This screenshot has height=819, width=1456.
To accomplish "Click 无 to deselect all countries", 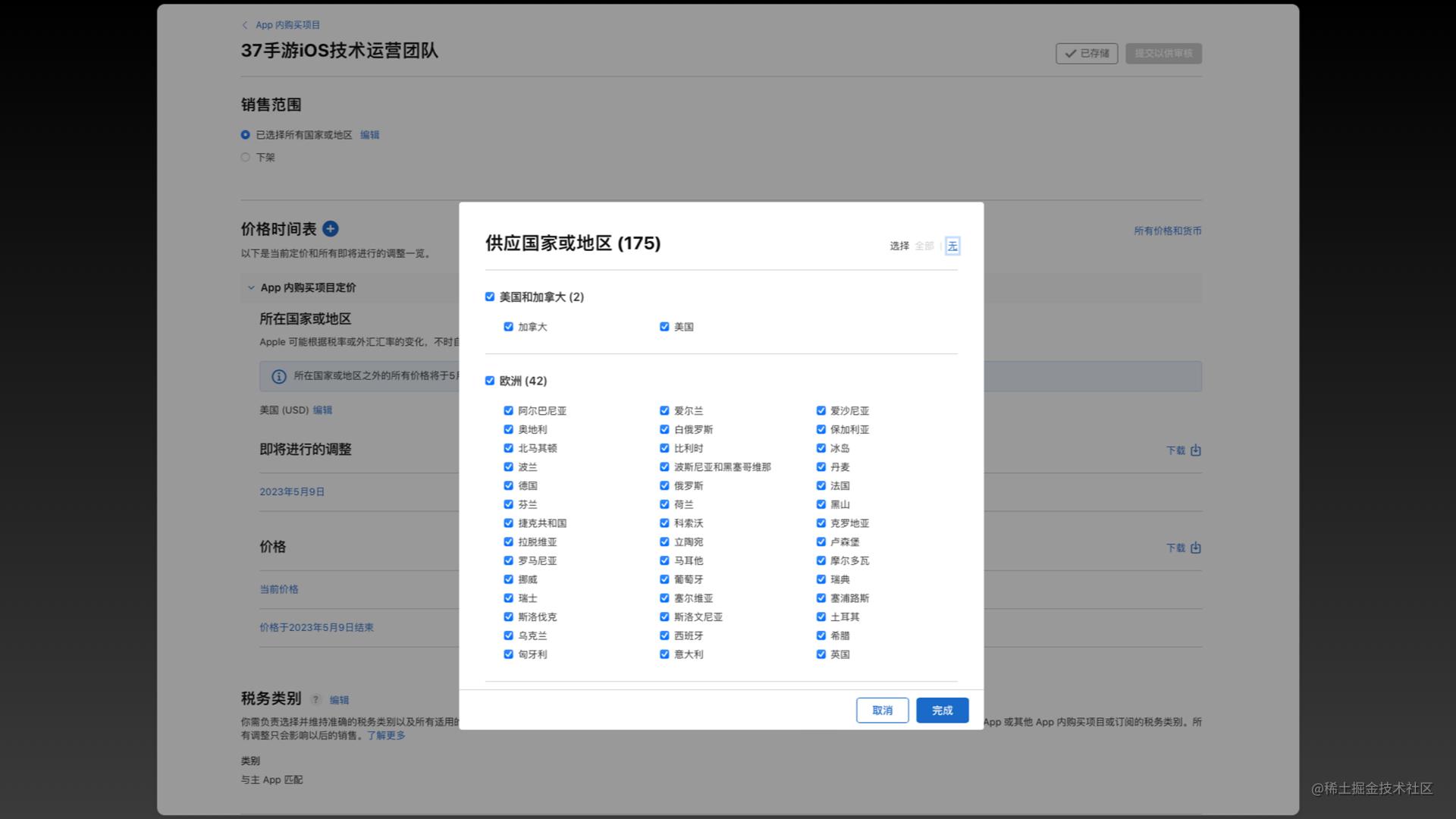I will 952,246.
